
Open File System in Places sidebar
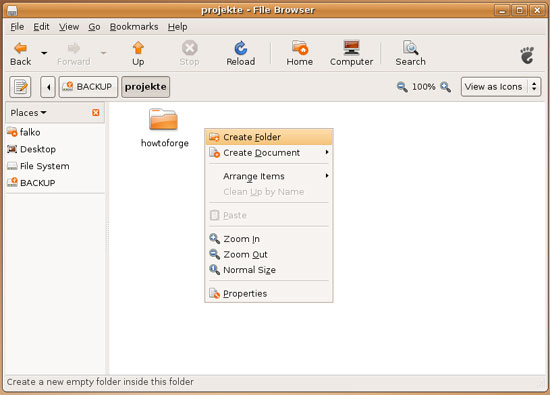[55, 166]
